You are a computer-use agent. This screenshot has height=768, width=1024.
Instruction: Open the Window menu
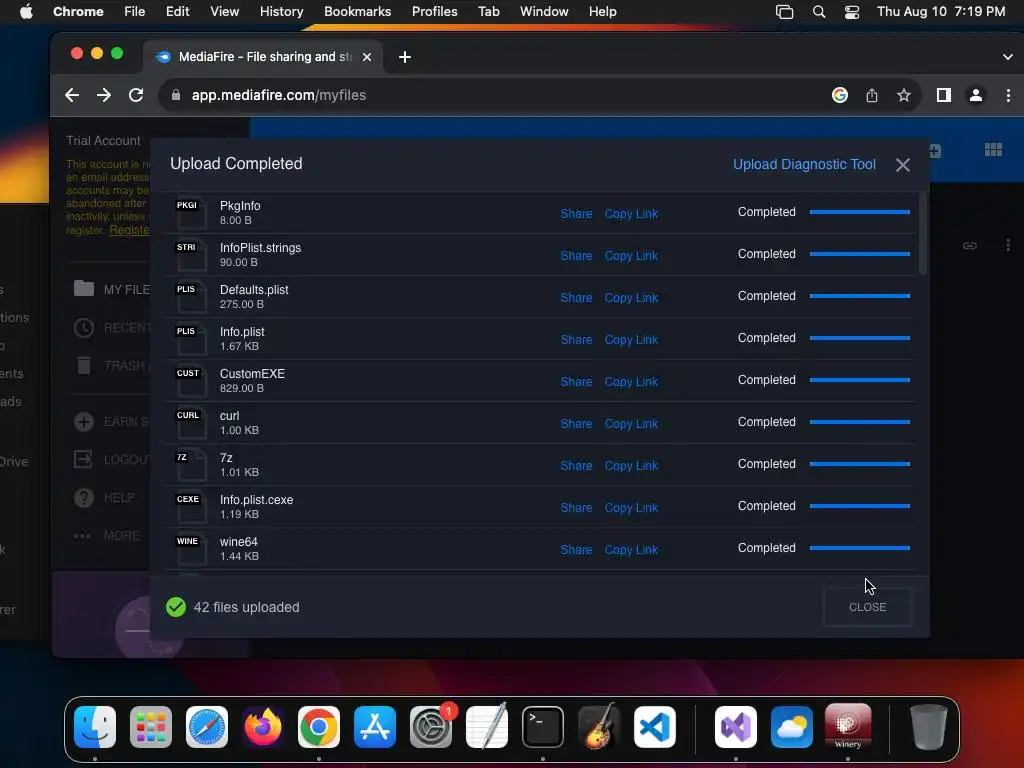(x=544, y=12)
